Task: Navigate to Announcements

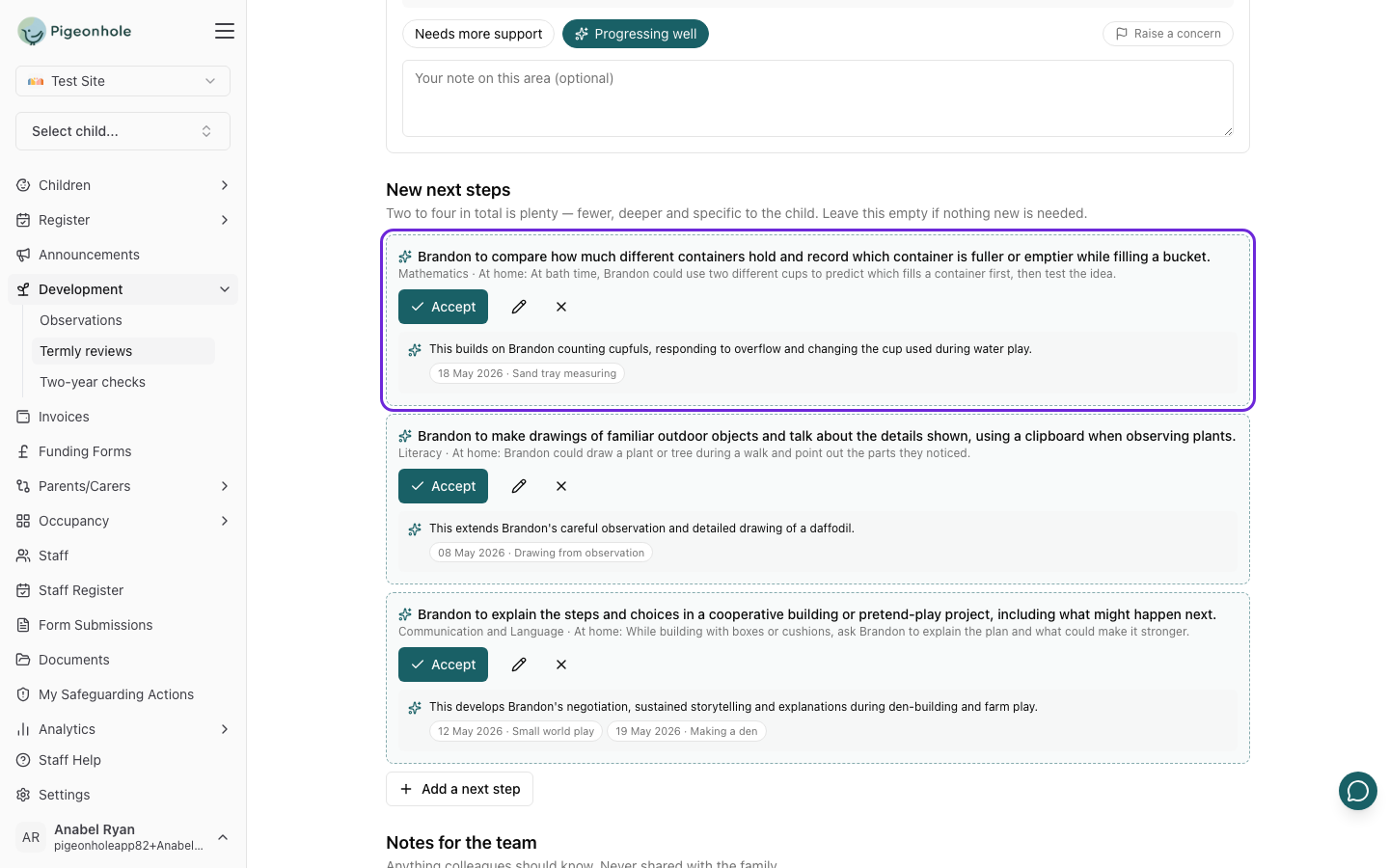Action: 123,255
